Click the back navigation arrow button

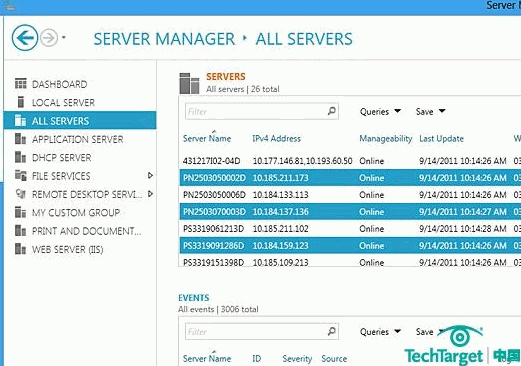click(25, 38)
